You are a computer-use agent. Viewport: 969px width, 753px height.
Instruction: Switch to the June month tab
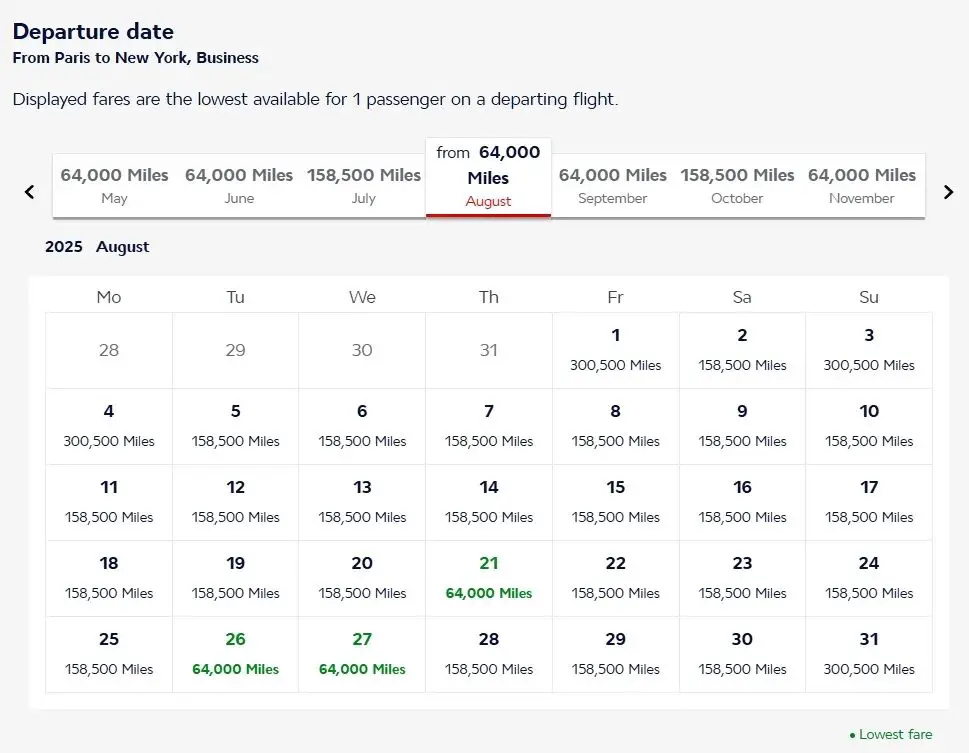coord(239,185)
